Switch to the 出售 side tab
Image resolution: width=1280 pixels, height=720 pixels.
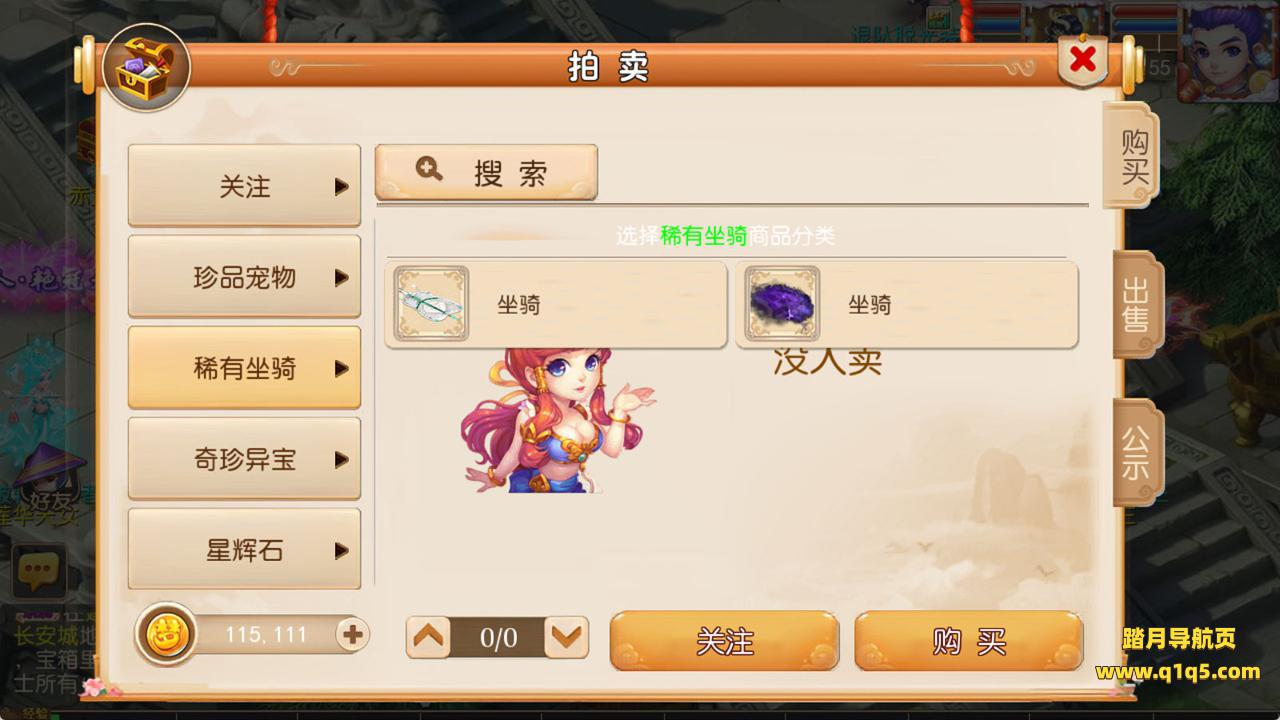click(x=1135, y=305)
